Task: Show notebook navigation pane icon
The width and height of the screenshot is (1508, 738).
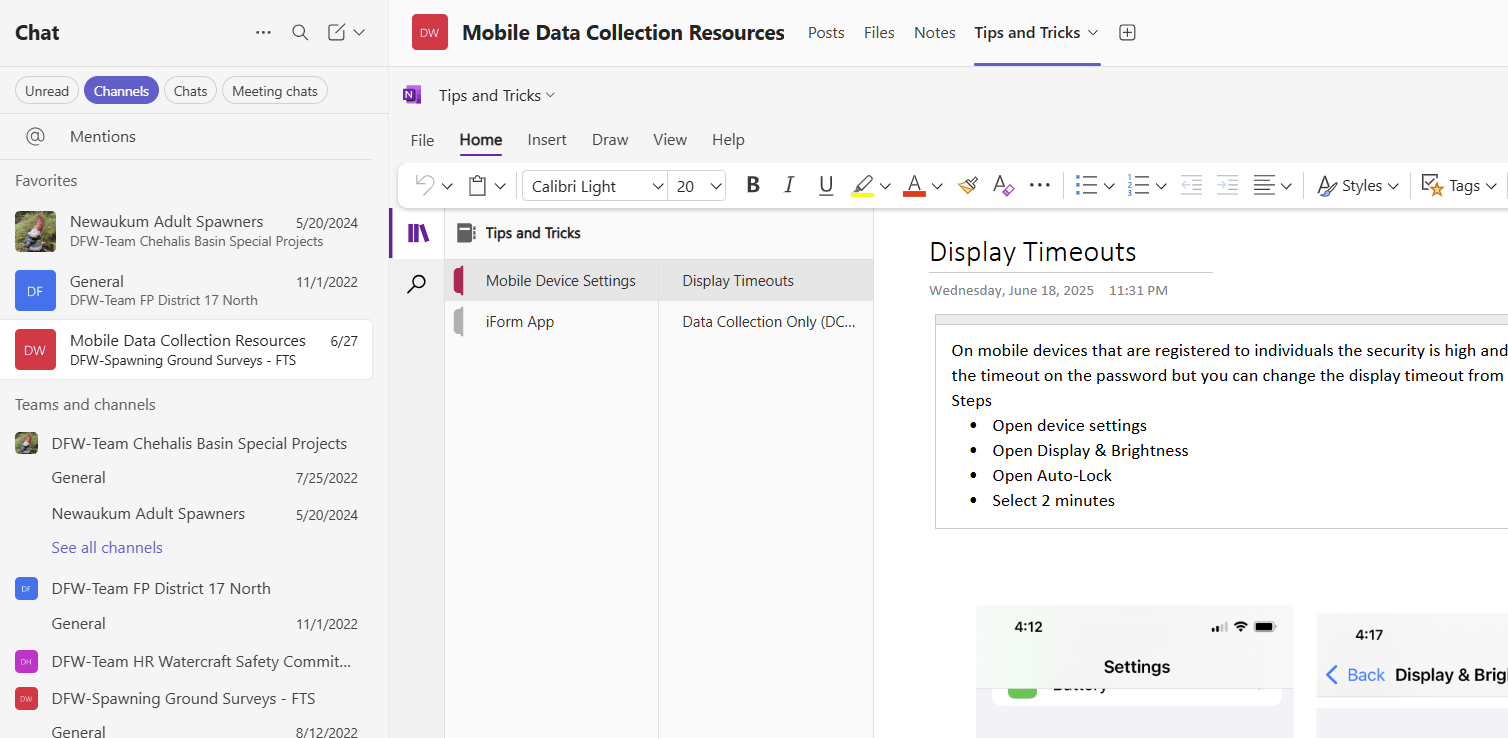Action: 418,233
